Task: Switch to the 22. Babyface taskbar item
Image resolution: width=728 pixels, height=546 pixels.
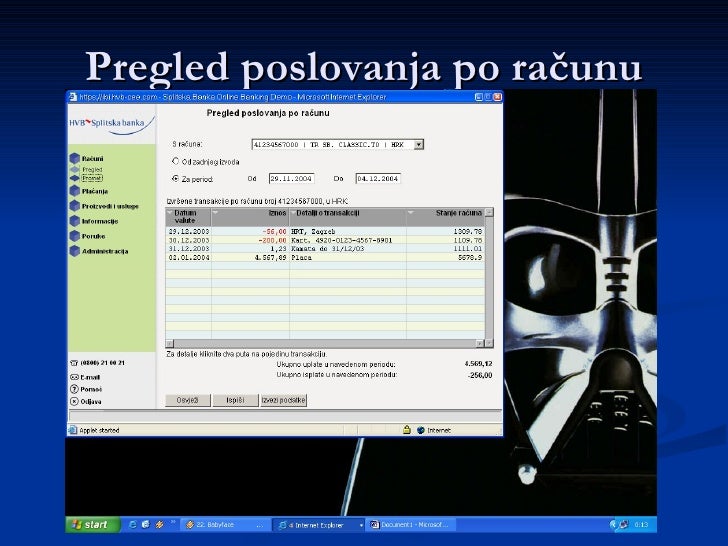Action: (x=225, y=525)
